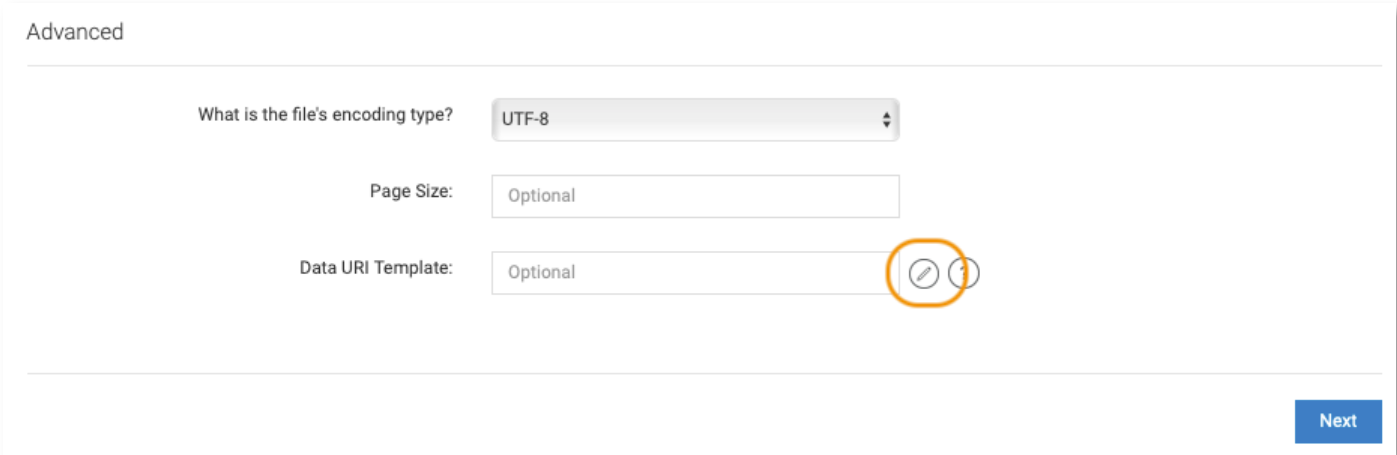Click the right end of the Page Size box

[885, 196]
